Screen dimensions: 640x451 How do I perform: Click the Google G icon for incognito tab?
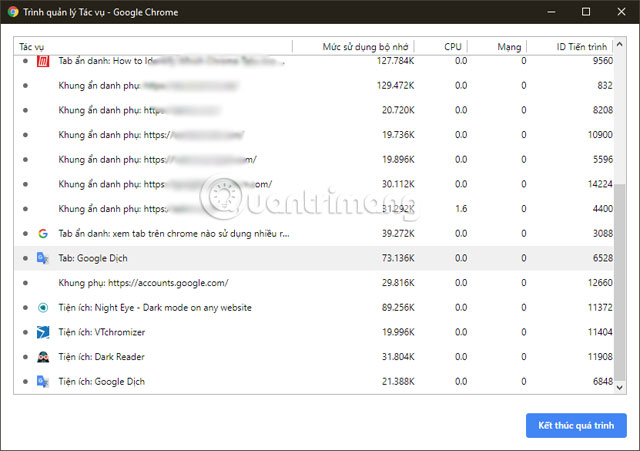click(x=43, y=233)
